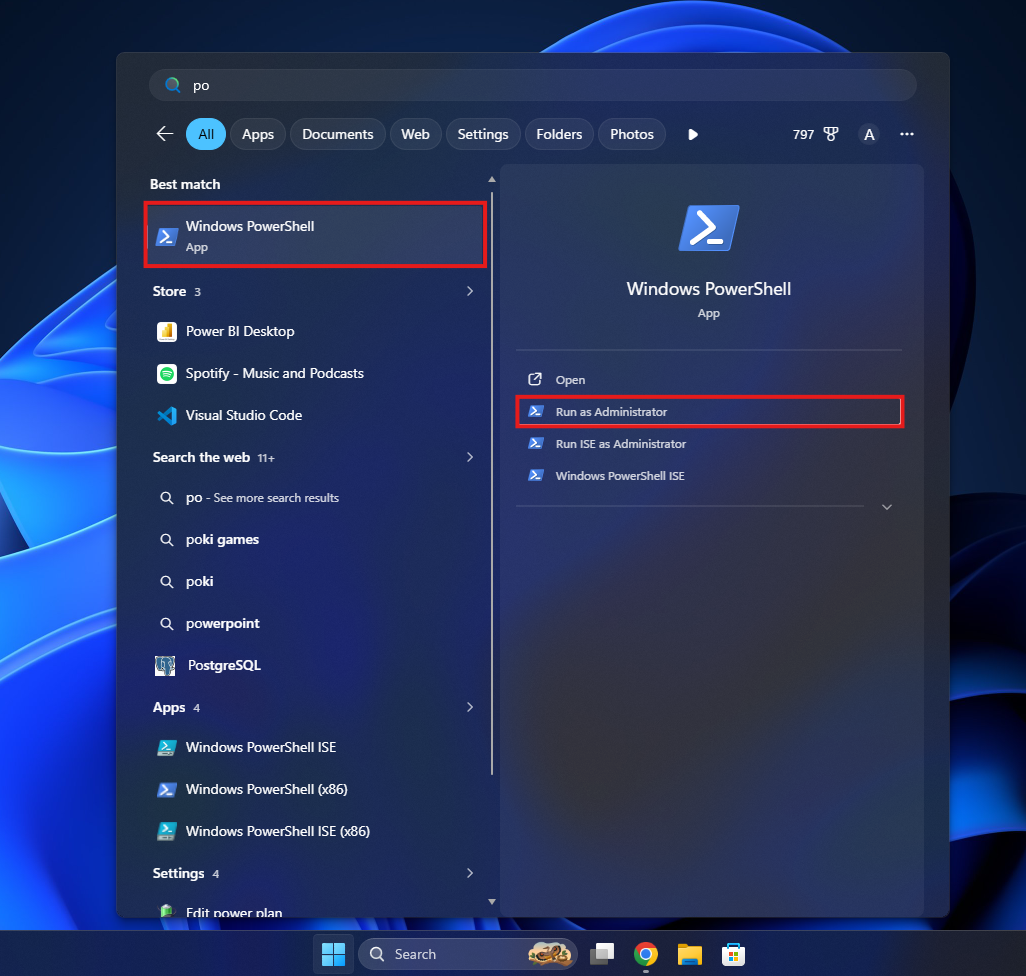1026x976 pixels.
Task: Open the three-dot options menu
Action: 906,133
